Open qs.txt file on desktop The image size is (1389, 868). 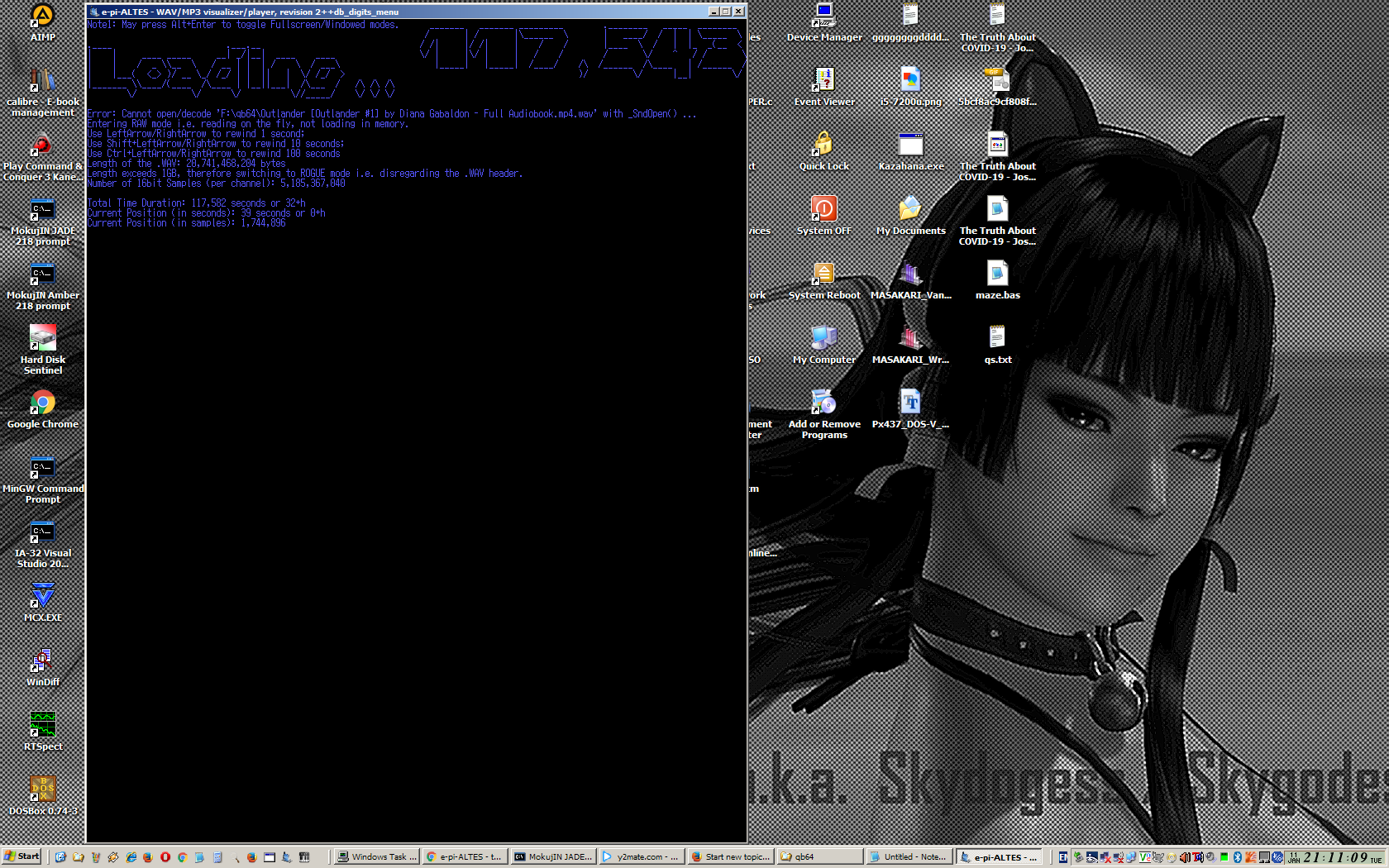point(997,344)
